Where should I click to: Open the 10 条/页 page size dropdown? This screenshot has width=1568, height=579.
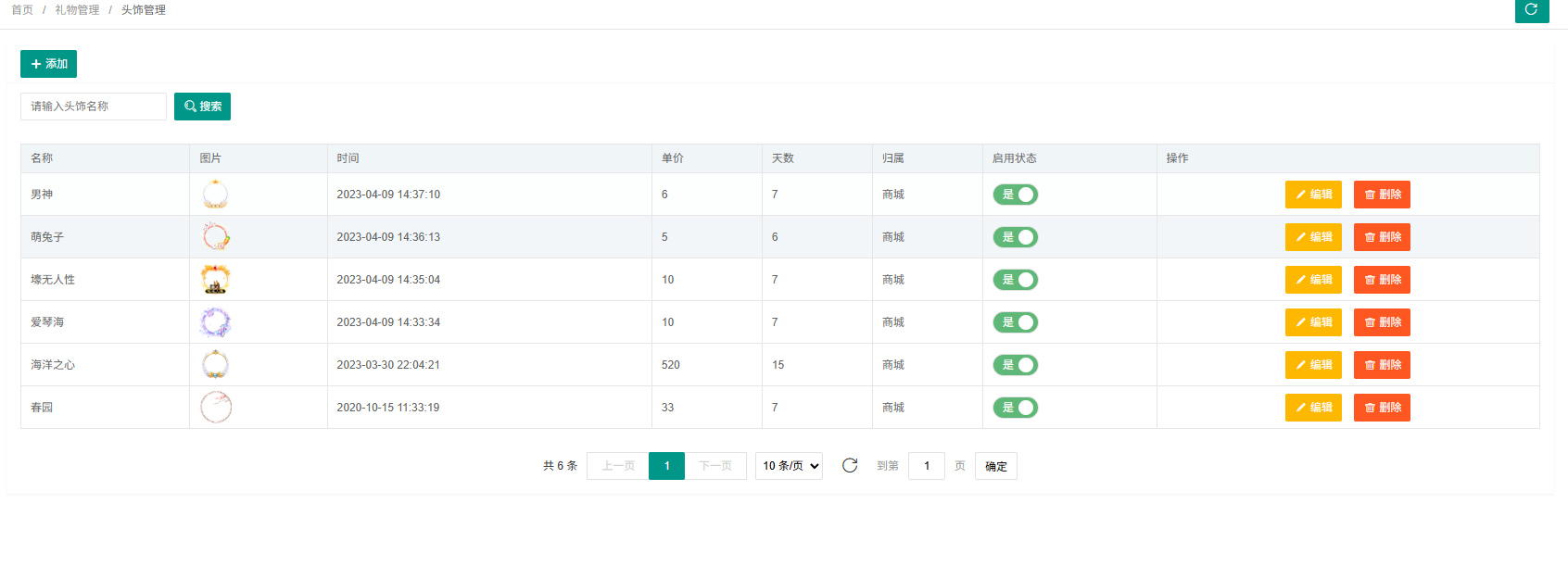[789, 466]
